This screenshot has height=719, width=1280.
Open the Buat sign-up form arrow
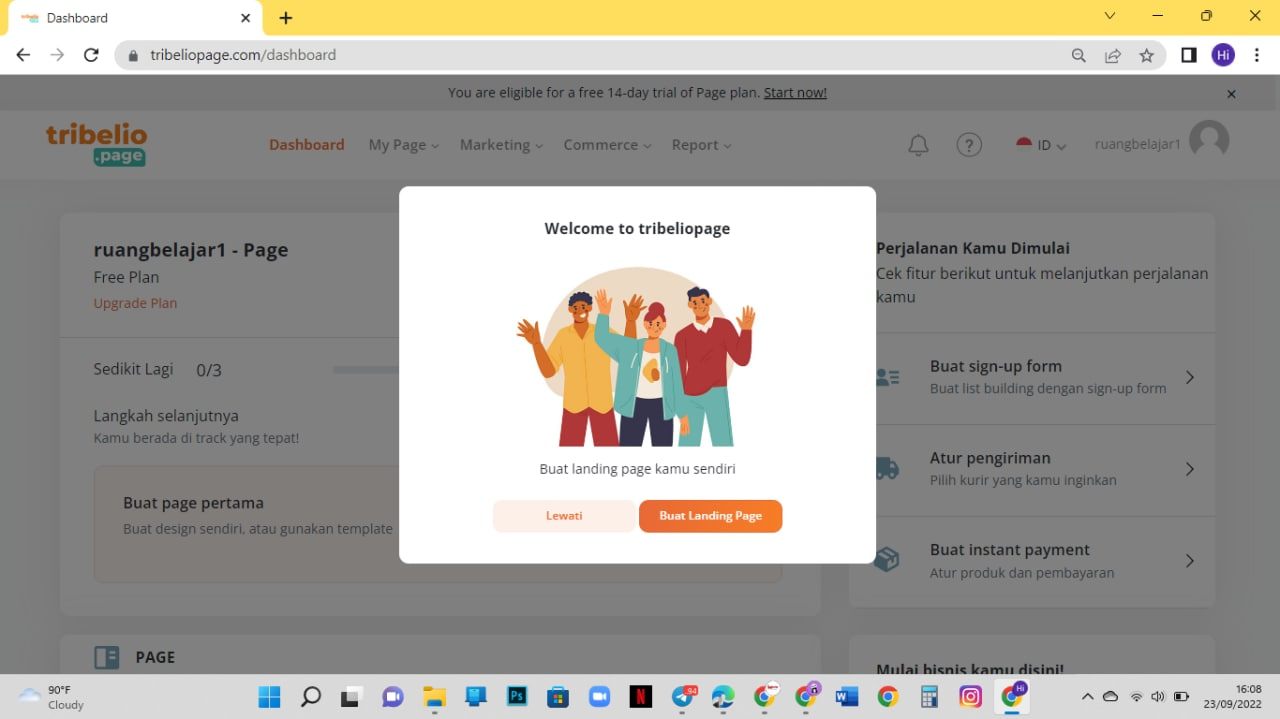(1190, 377)
